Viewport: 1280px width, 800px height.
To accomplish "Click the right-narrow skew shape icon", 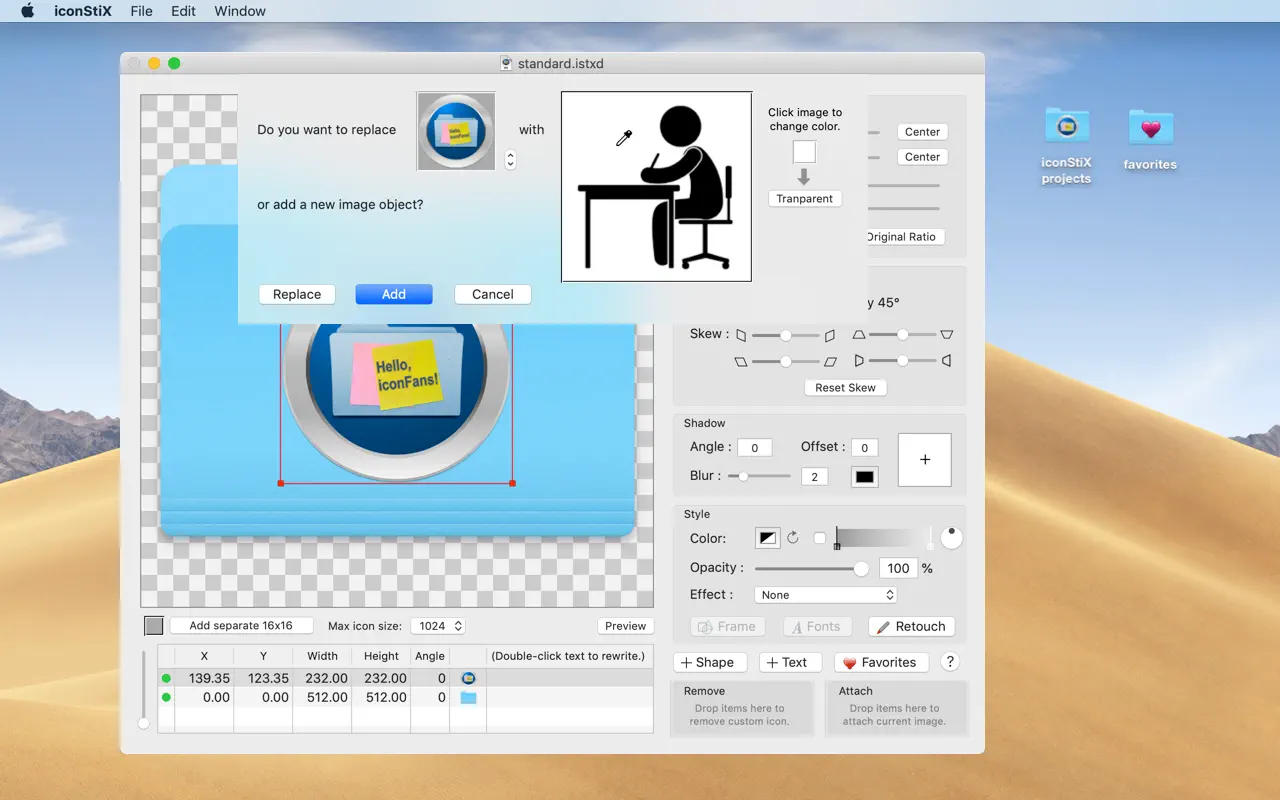I will pos(829,335).
